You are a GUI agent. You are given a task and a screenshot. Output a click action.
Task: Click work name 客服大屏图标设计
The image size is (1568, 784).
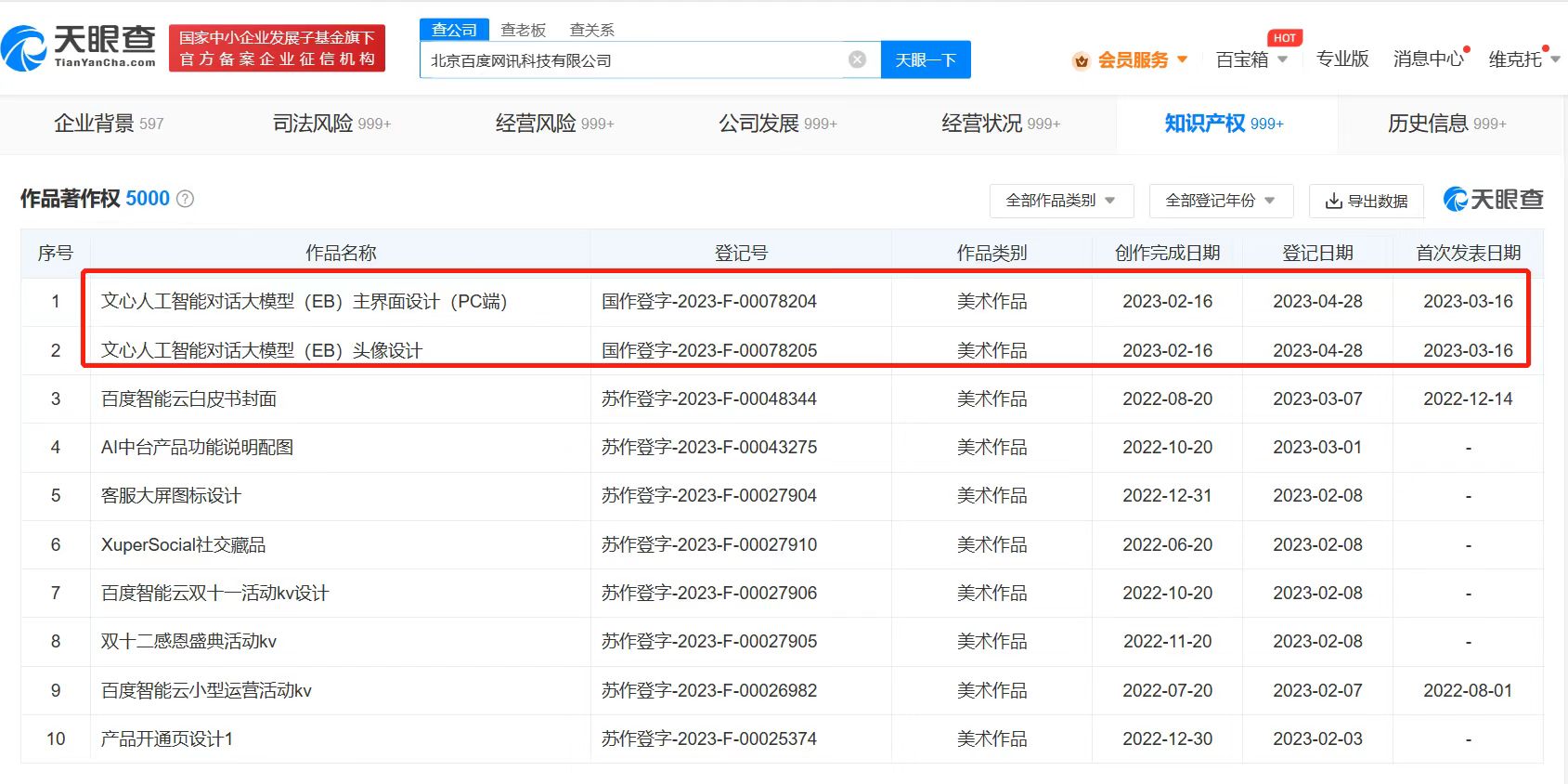[x=171, y=495]
